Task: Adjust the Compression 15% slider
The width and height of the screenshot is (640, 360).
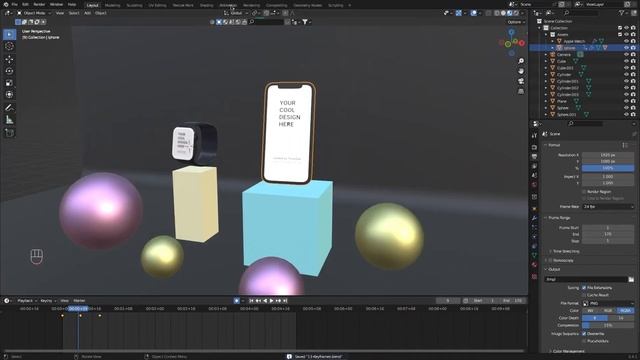Action: pyautogui.click(x=608, y=325)
